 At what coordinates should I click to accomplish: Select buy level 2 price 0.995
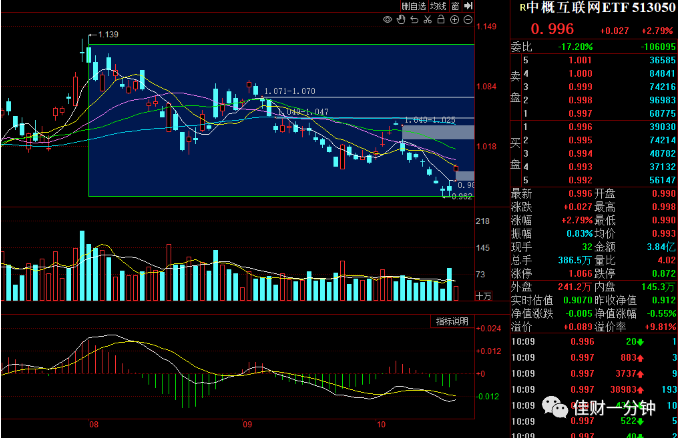(580, 140)
